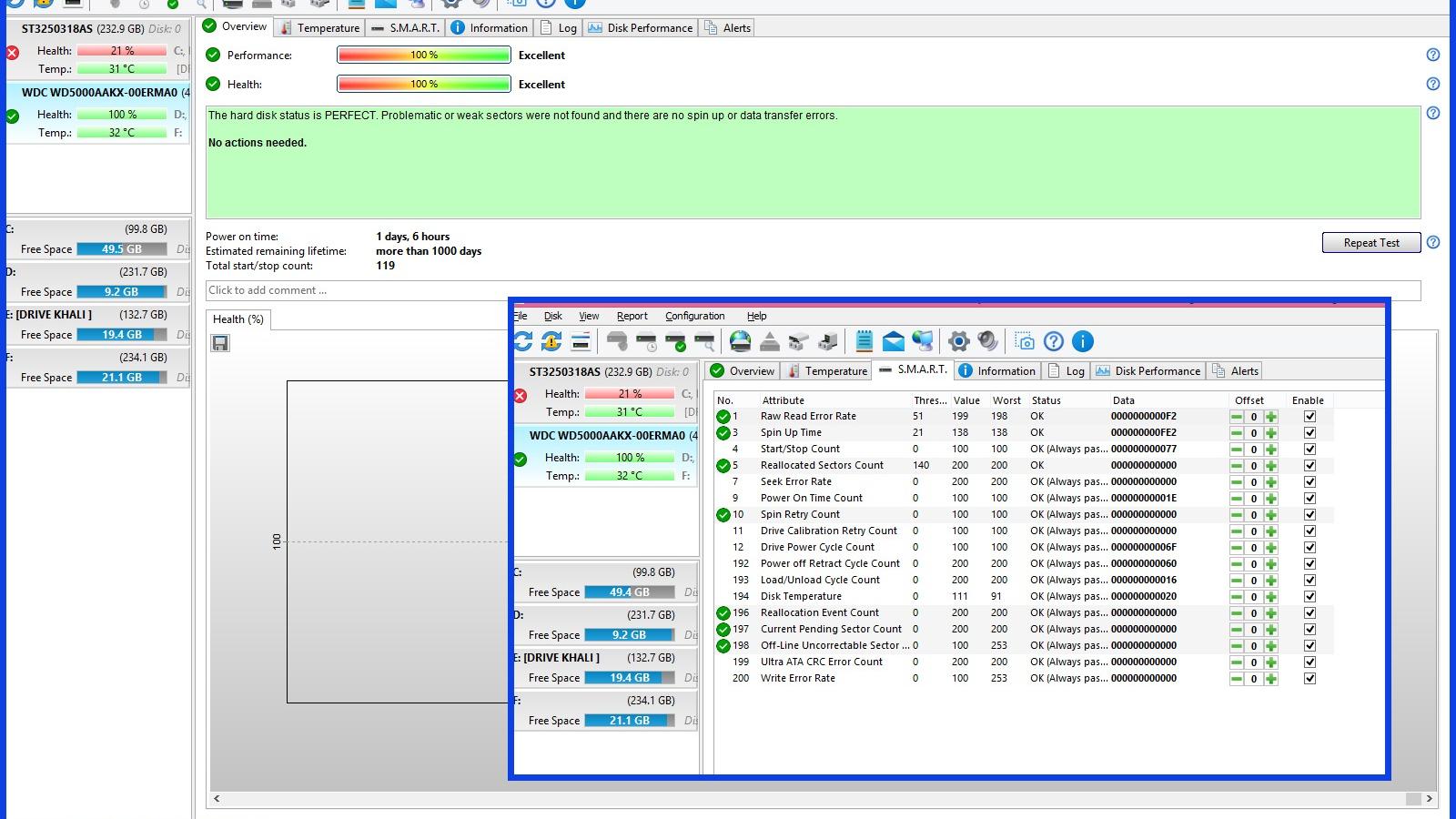
Task: Switch to Overview tab in the front window
Action: pyautogui.click(x=743, y=370)
